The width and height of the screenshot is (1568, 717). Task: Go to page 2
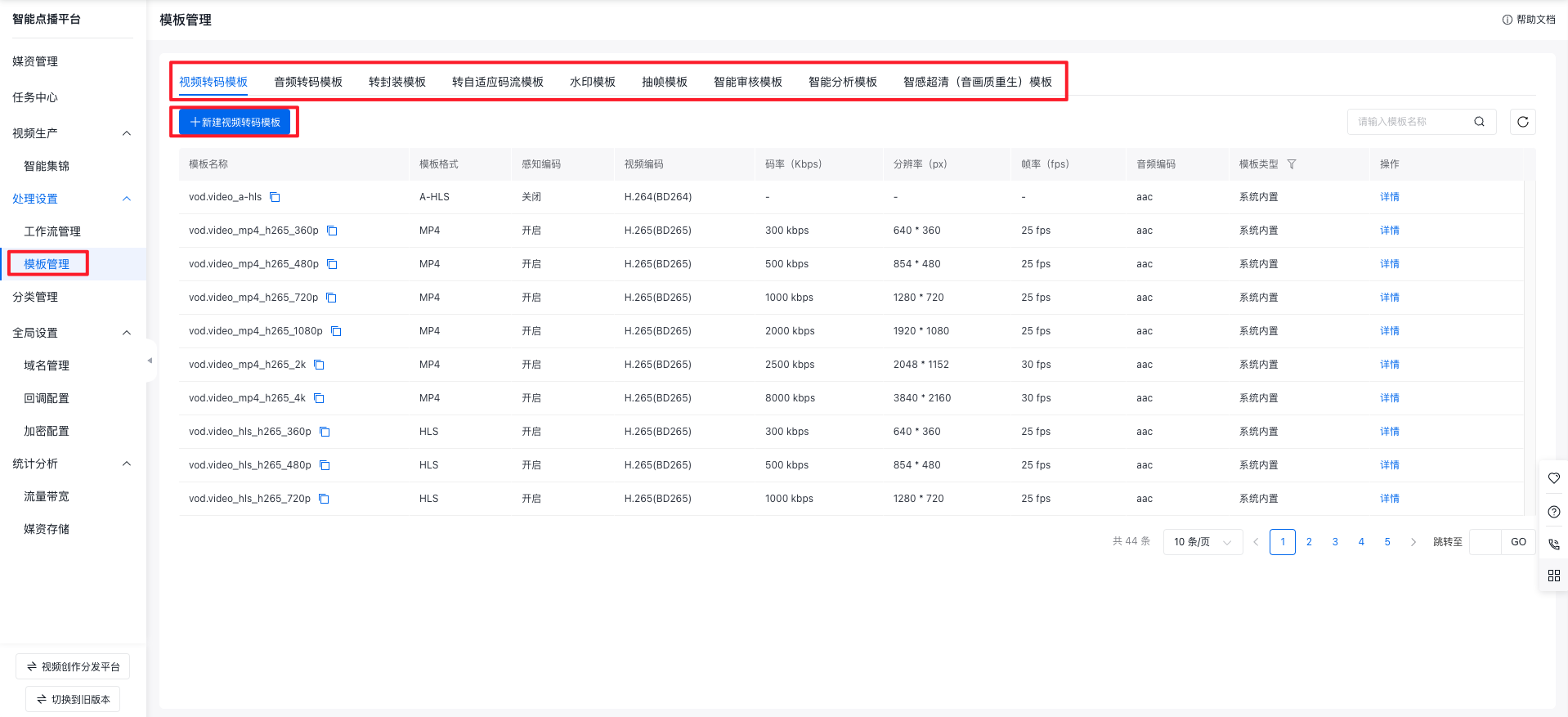point(1309,542)
